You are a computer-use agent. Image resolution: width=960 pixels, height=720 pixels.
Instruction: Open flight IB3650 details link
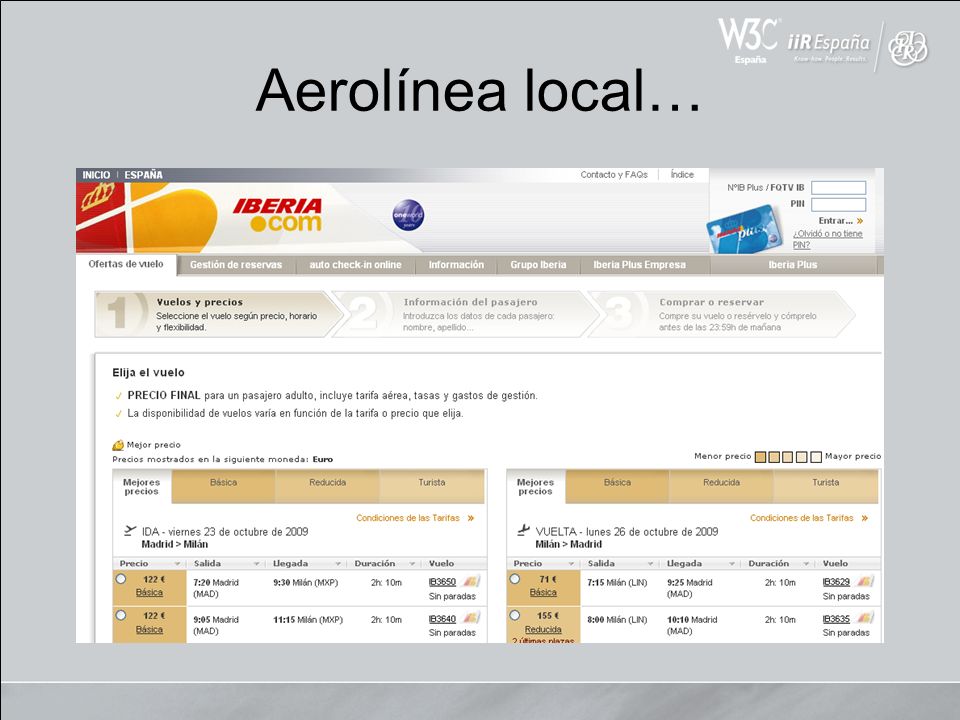pyautogui.click(x=442, y=582)
